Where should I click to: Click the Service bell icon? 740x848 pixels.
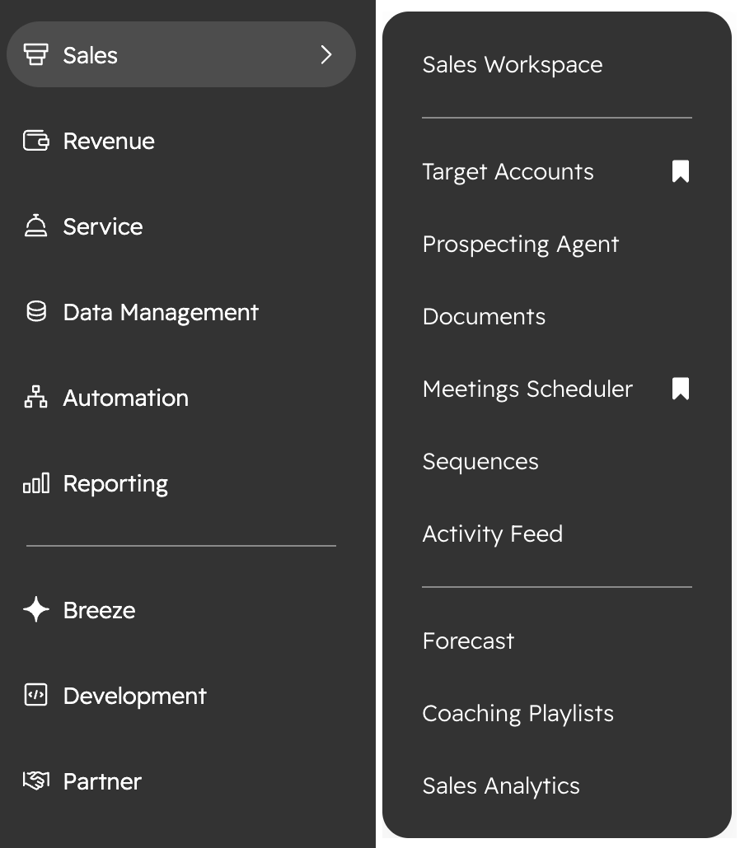36,226
